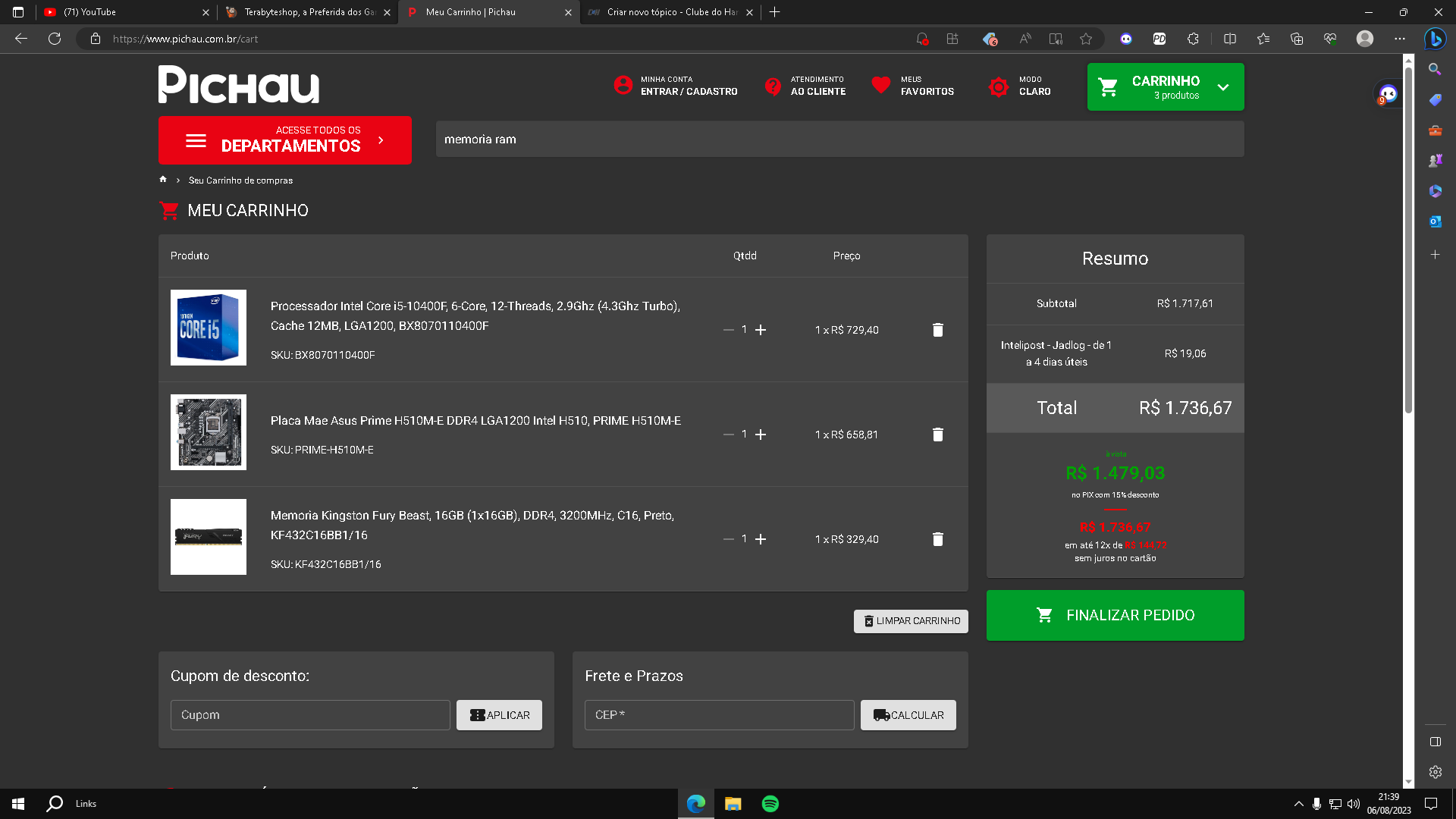The height and width of the screenshot is (819, 1456).
Task: Click the Minha Conta user icon
Action: click(623, 85)
